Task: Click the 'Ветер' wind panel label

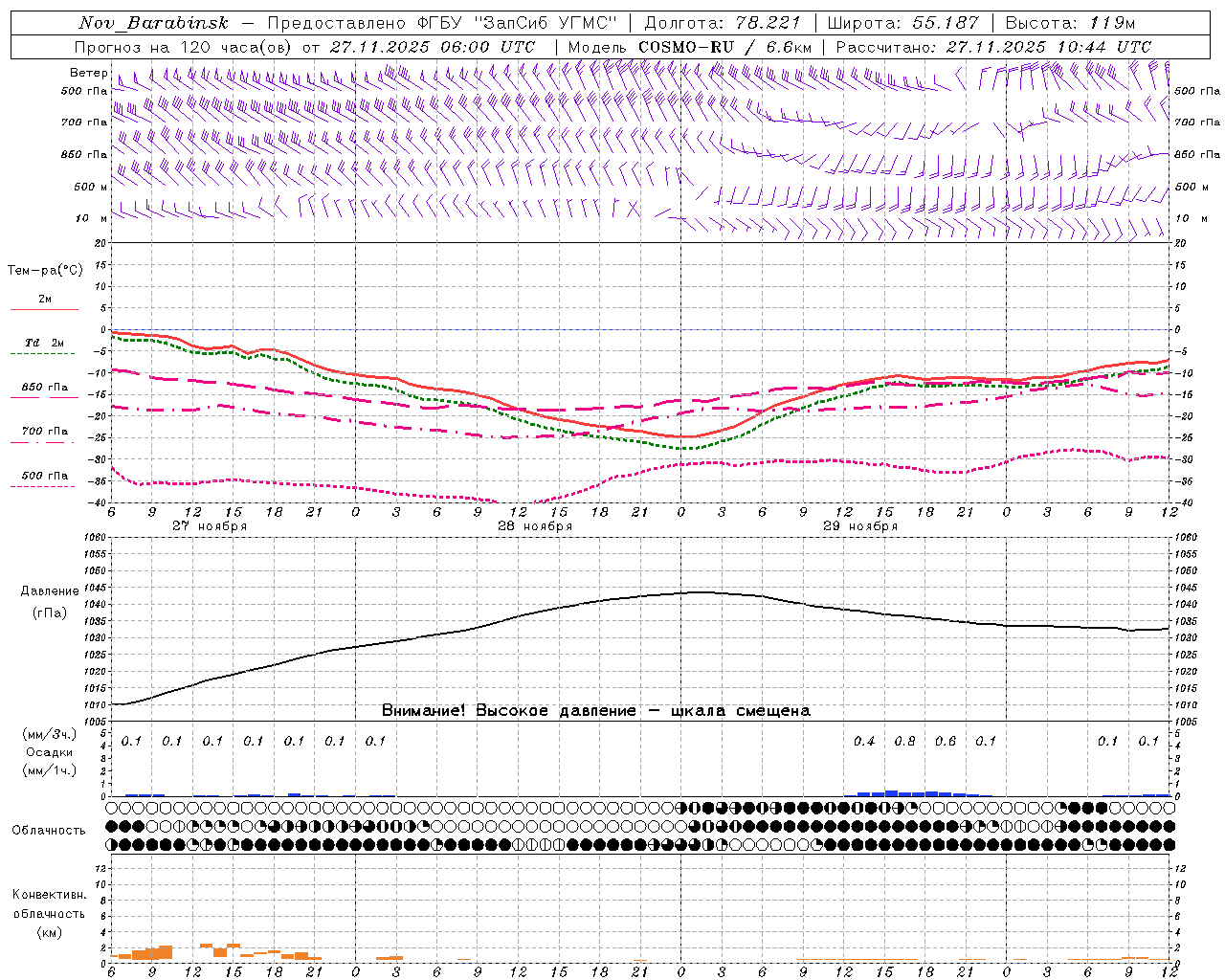Action: [x=88, y=73]
